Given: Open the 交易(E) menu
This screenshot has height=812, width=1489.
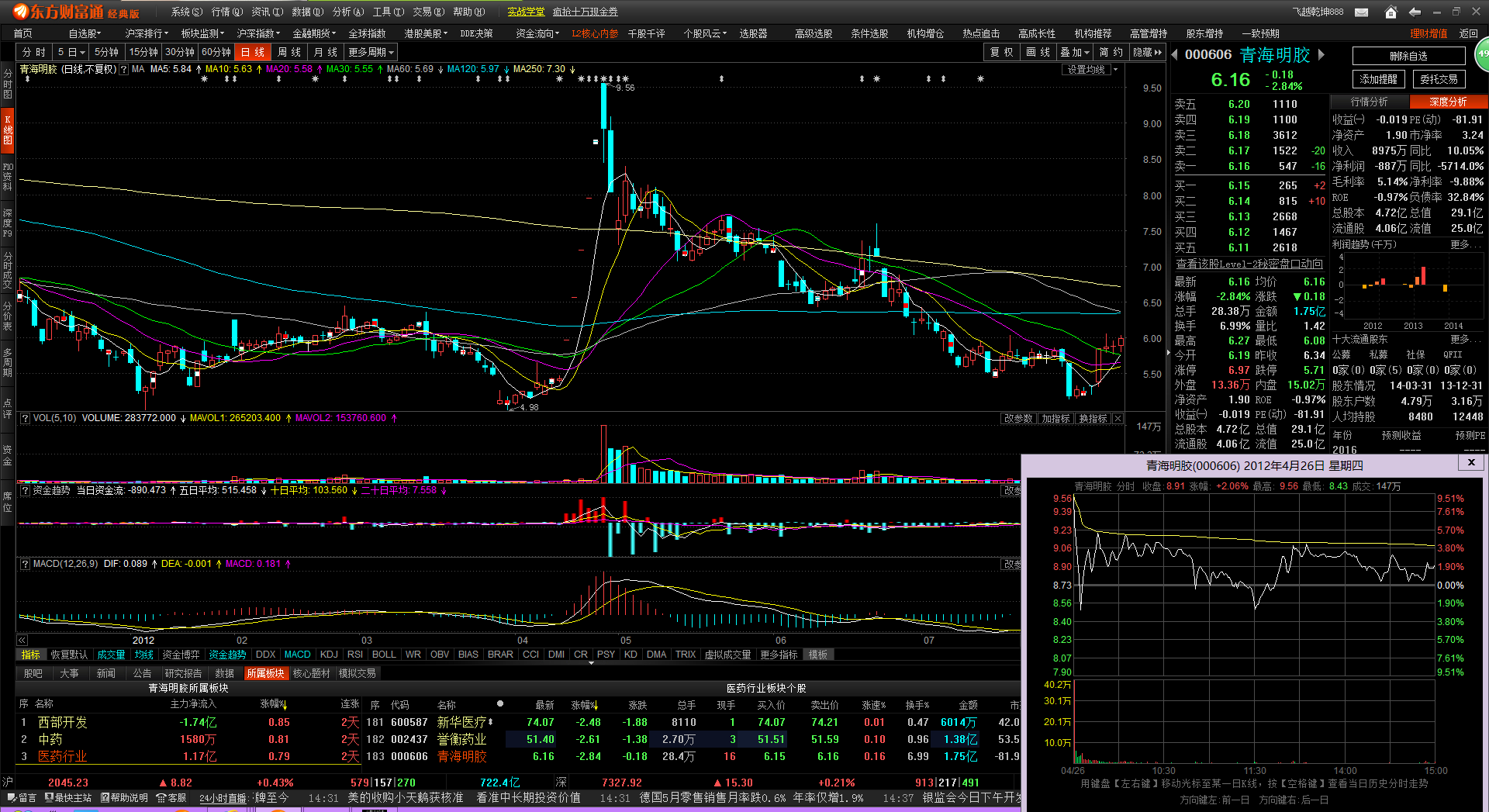Looking at the screenshot, I should (429, 12).
